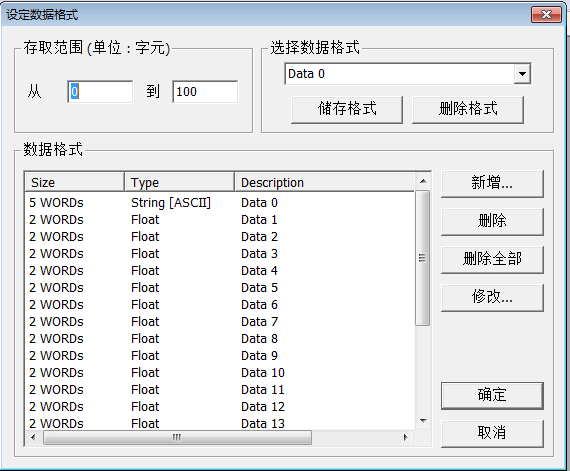The width and height of the screenshot is (570, 471).
Task: Click the 删除 button beside the list
Action: point(492,221)
